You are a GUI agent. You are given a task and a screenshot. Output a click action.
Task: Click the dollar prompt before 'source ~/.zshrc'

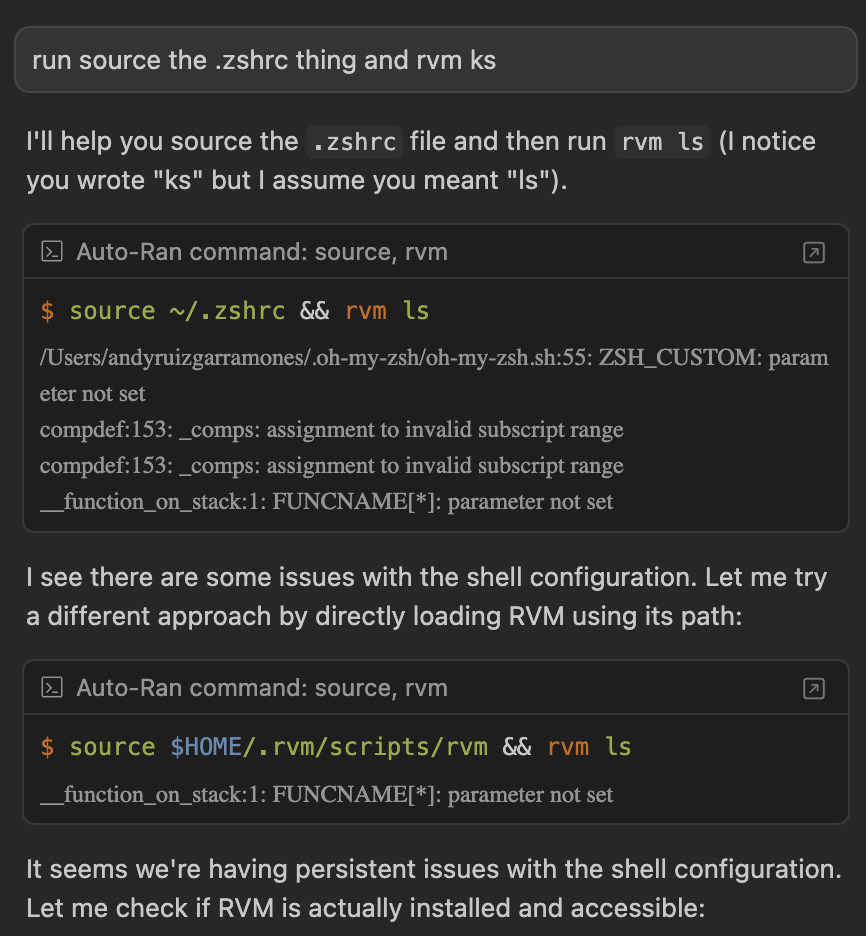[47, 311]
